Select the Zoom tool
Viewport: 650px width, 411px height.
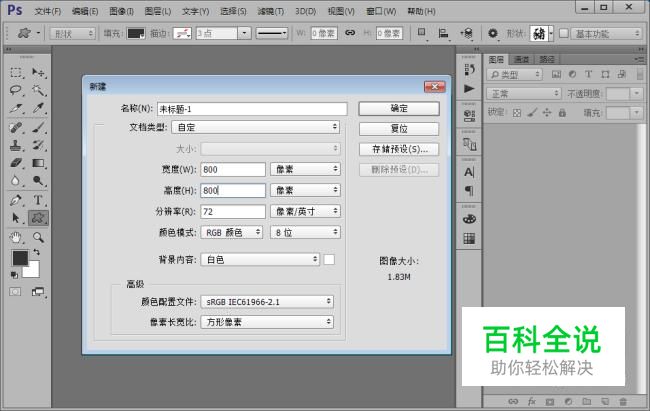[x=38, y=237]
